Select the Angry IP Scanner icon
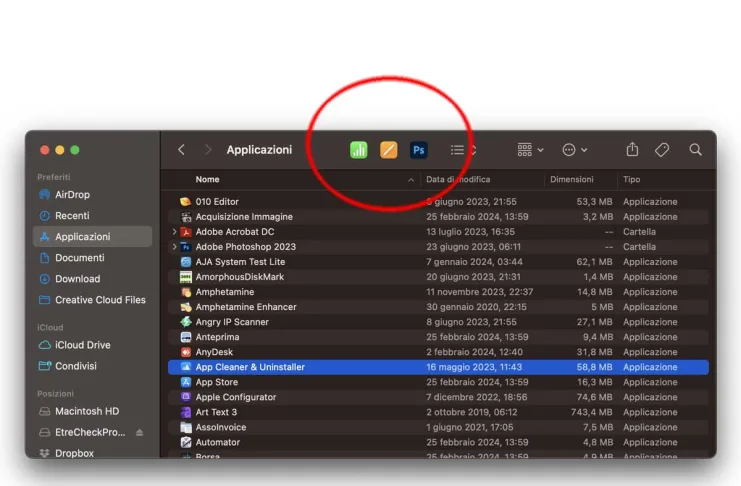The height and width of the screenshot is (486, 741). (x=186, y=322)
